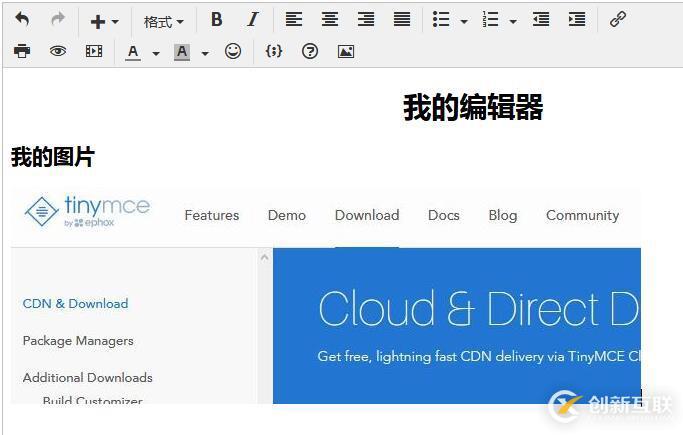Insert code sample

click(x=274, y=51)
